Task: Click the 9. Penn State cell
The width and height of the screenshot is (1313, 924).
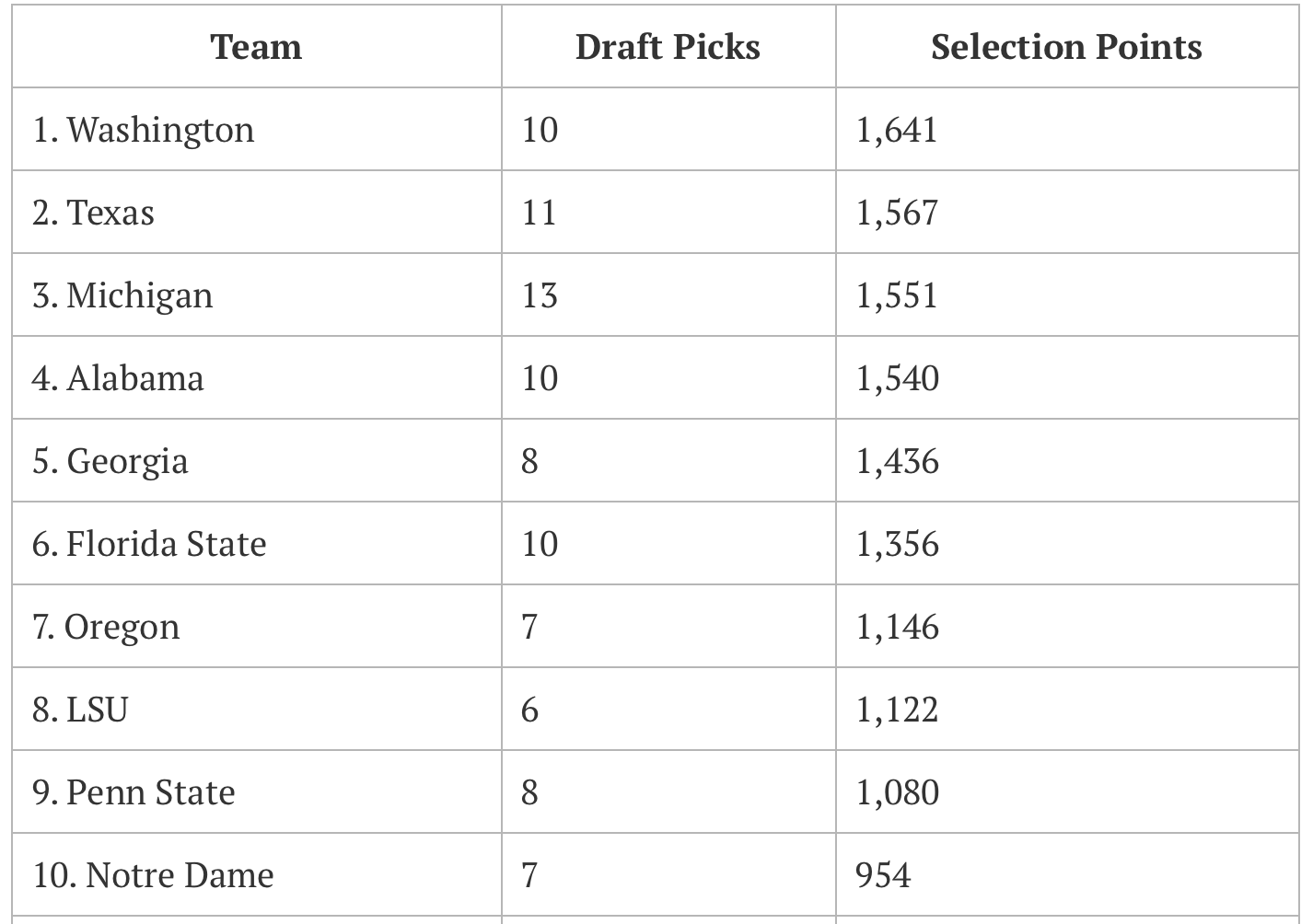Action: tap(134, 792)
